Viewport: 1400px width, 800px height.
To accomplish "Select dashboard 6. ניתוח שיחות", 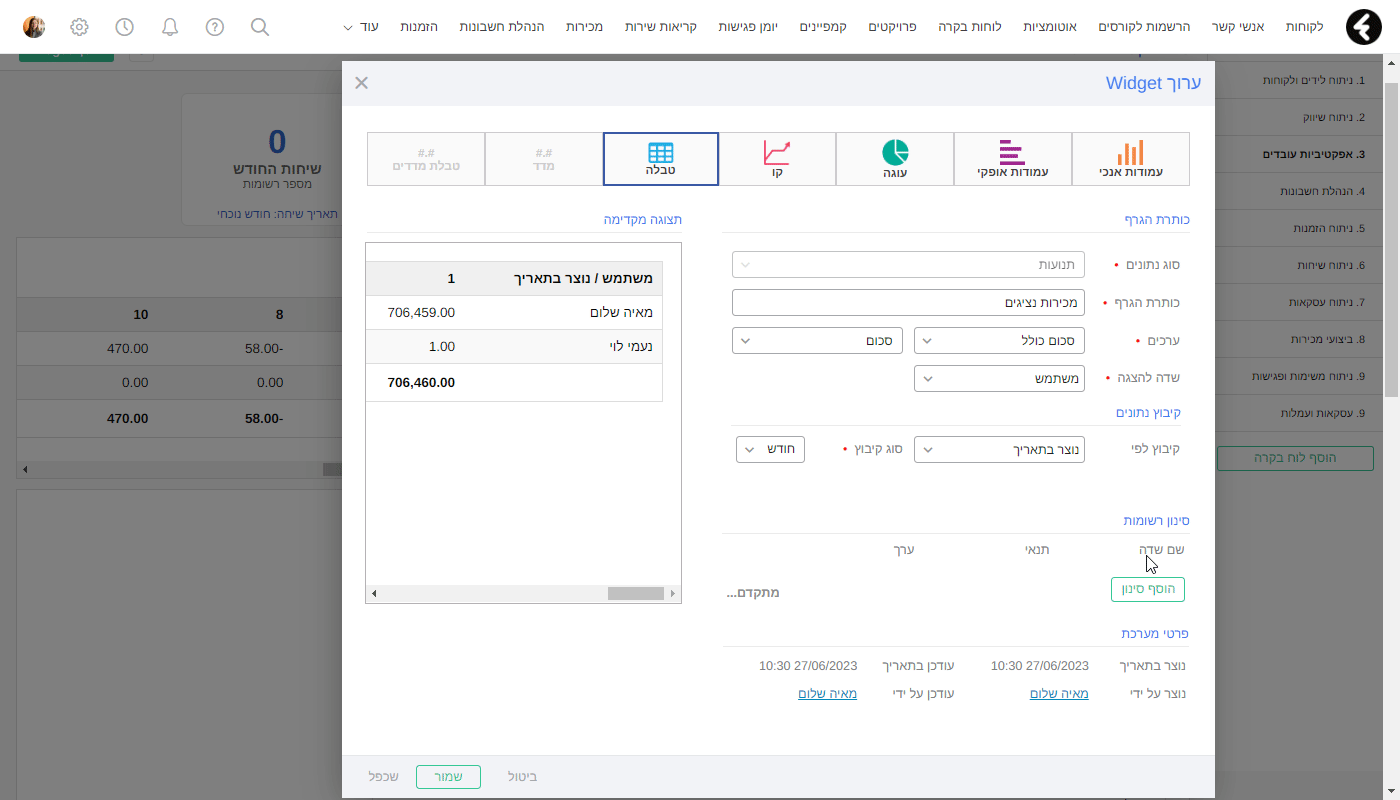I will pos(1300,265).
